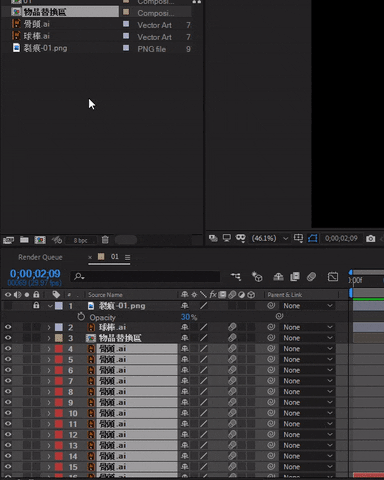
Task: Toggle visibility of layer 13
Action: point(8,445)
